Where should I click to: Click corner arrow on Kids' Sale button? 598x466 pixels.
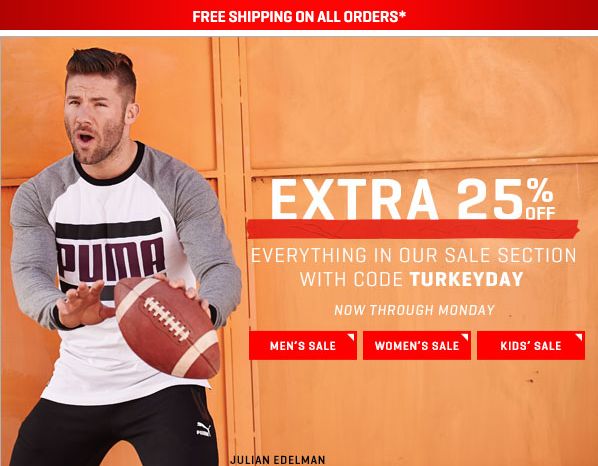click(579, 337)
